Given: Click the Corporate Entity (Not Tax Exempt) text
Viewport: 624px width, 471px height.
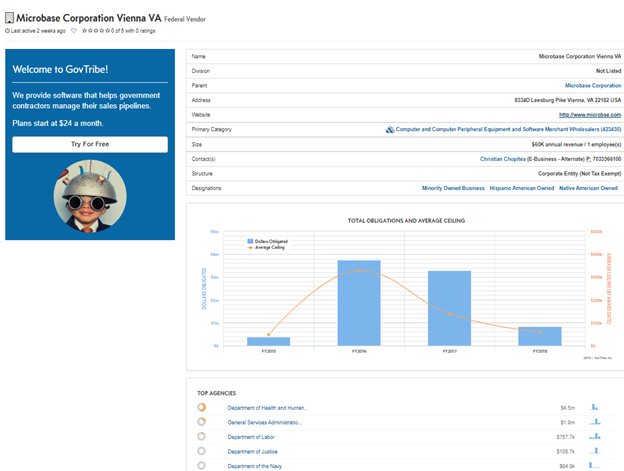Looking at the screenshot, I should (x=579, y=173).
